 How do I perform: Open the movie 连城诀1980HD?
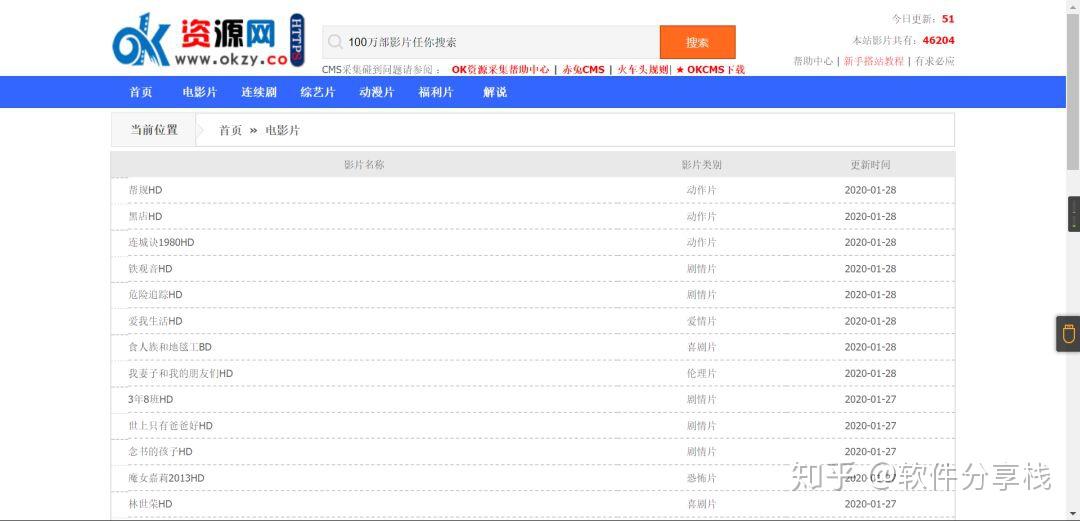coord(161,243)
